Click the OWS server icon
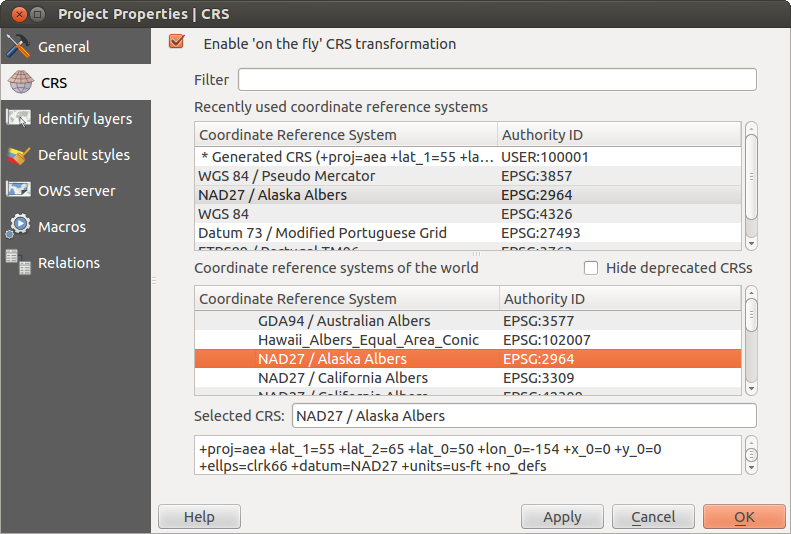Screen dimensions: 791x534 [18, 191]
